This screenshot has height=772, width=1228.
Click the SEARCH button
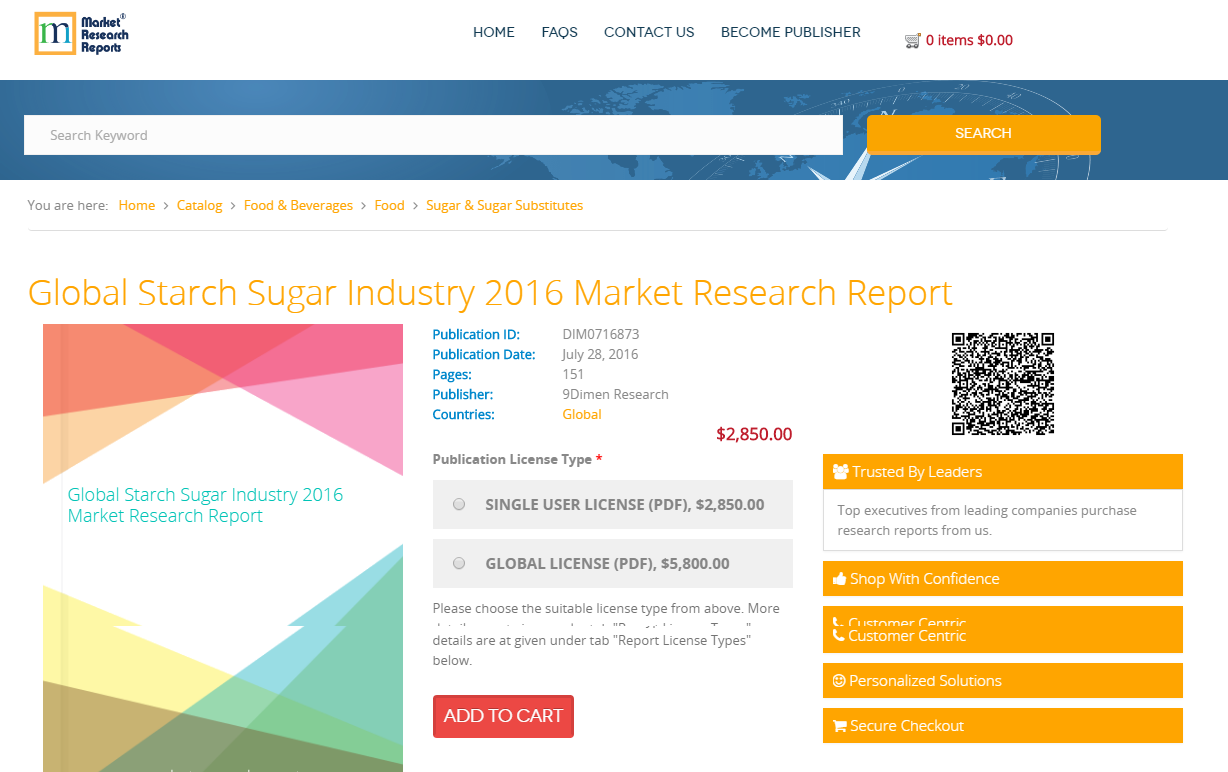tap(982, 133)
